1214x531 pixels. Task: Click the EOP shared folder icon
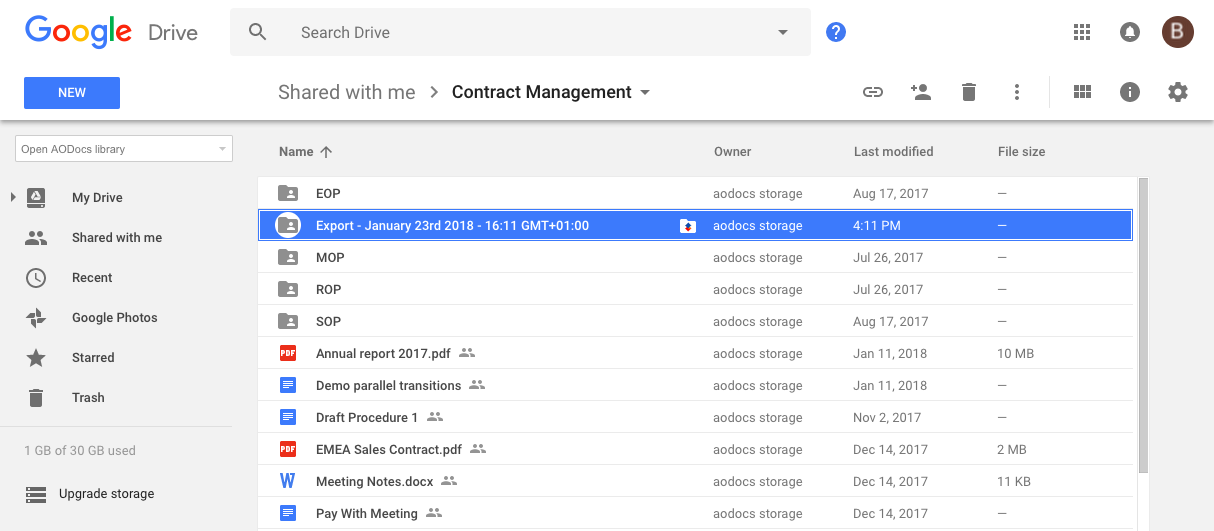click(288, 193)
